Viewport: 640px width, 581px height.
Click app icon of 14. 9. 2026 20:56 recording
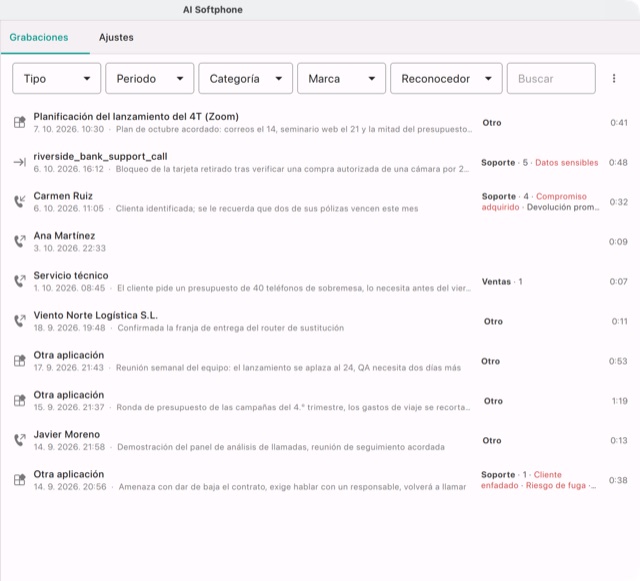point(20,480)
